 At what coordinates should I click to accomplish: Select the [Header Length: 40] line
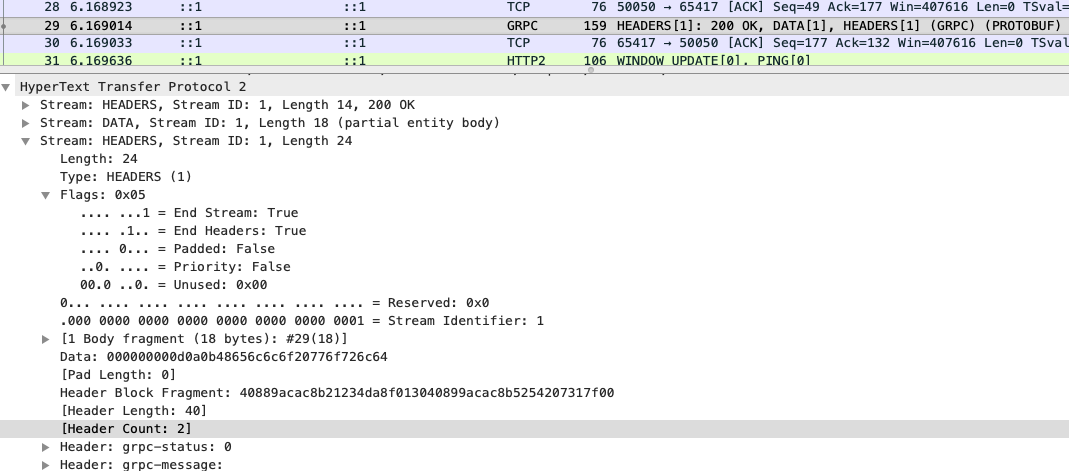click(133, 410)
